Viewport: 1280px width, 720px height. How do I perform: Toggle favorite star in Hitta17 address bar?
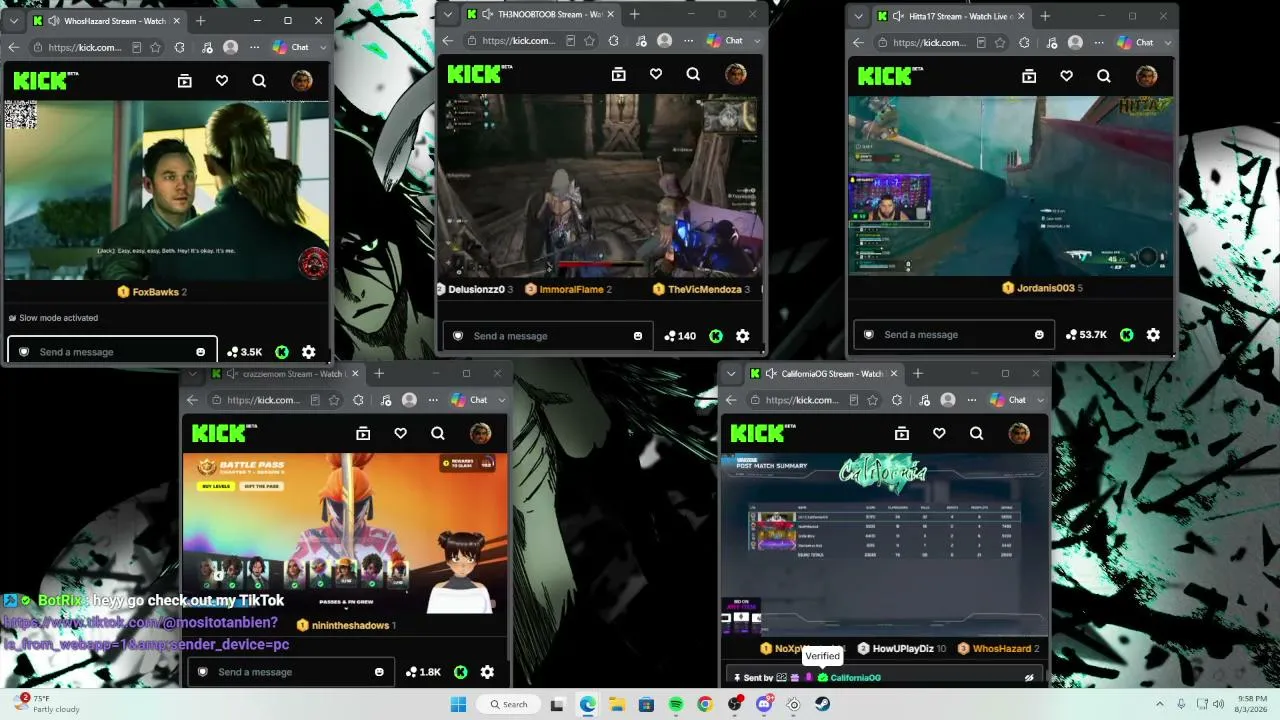click(1001, 43)
